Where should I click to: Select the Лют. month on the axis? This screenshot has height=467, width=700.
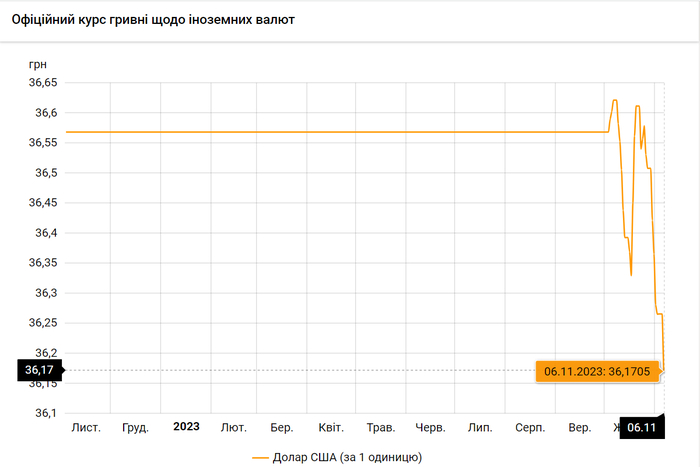234,427
